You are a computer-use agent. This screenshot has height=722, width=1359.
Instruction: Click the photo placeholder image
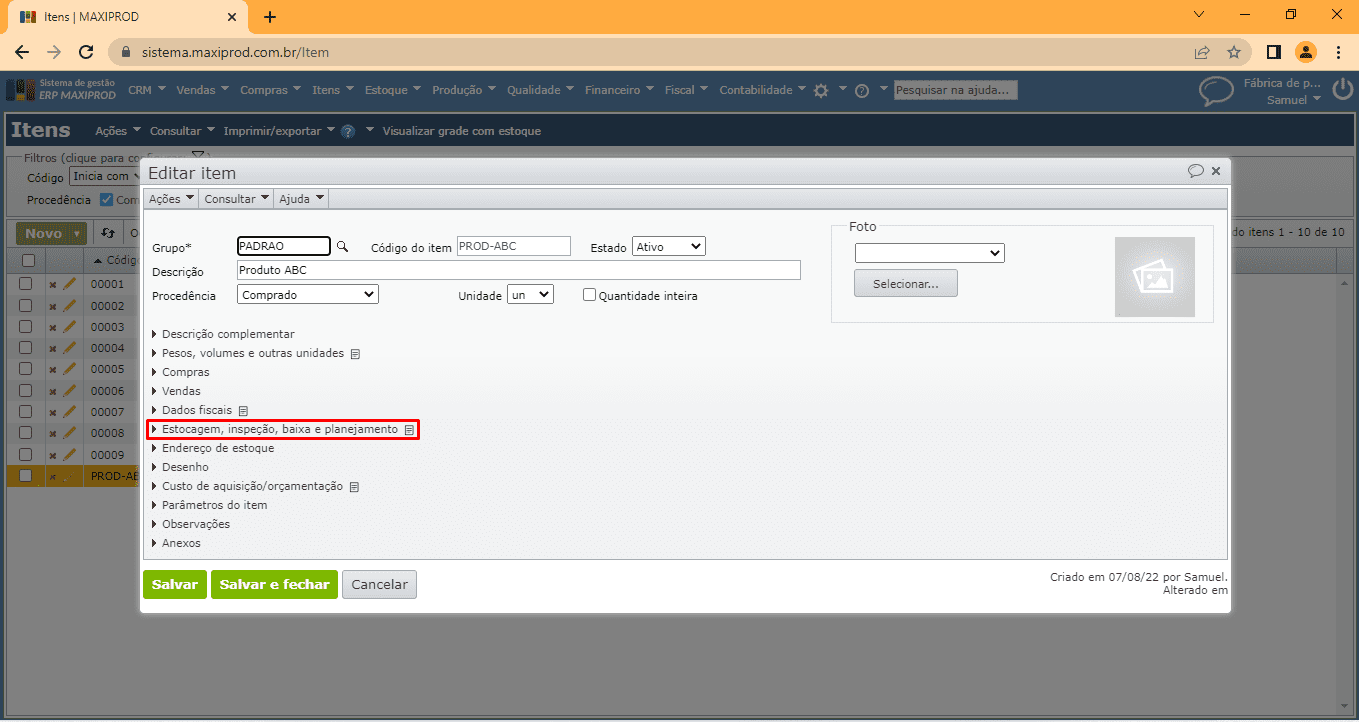pyautogui.click(x=1155, y=277)
